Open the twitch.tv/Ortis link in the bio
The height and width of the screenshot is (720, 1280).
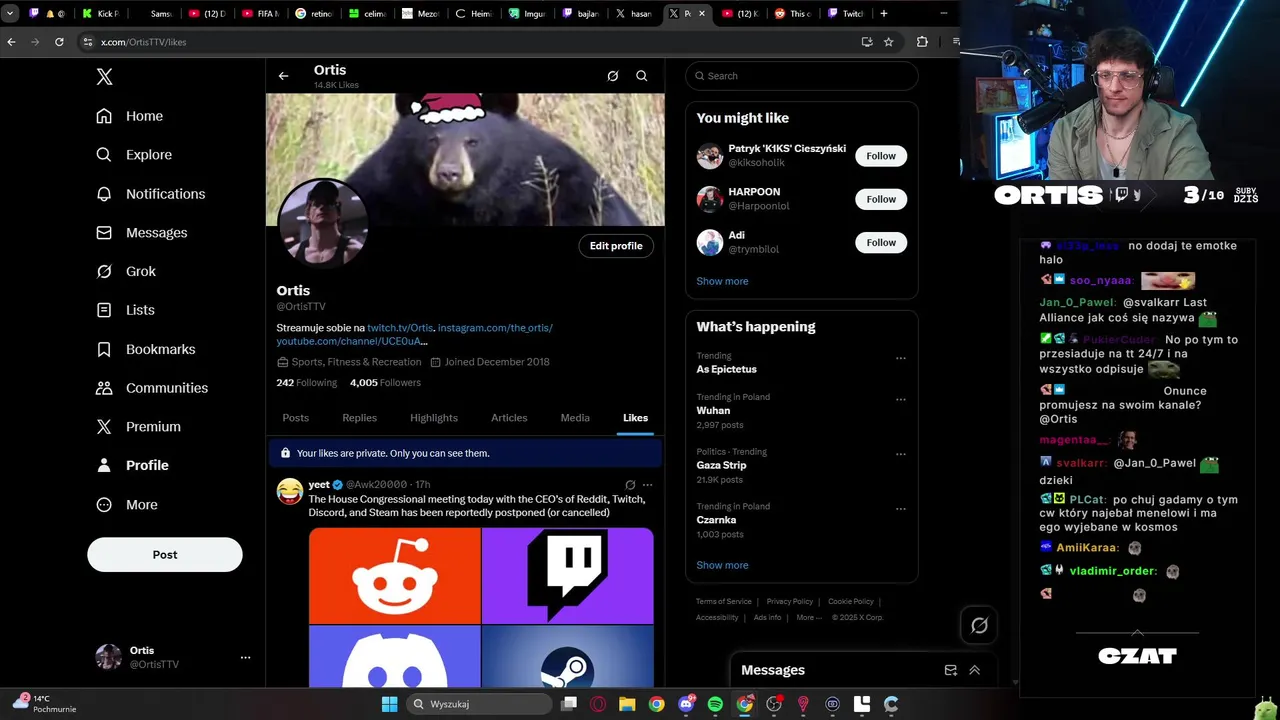click(400, 328)
